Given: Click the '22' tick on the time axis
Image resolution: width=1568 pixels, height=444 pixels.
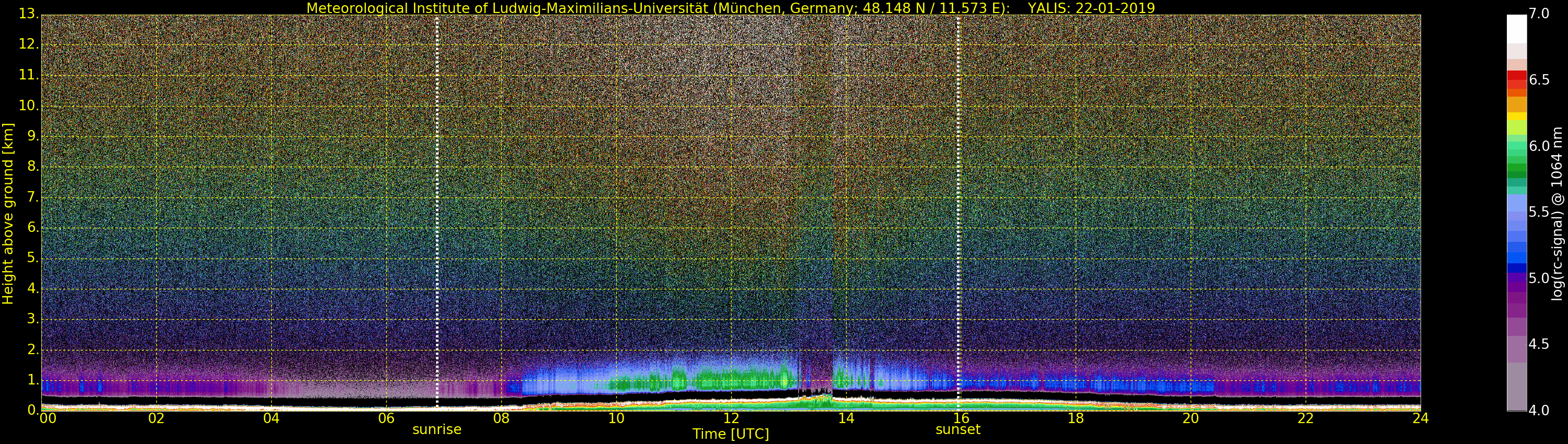Looking at the screenshot, I should tap(1306, 418).
